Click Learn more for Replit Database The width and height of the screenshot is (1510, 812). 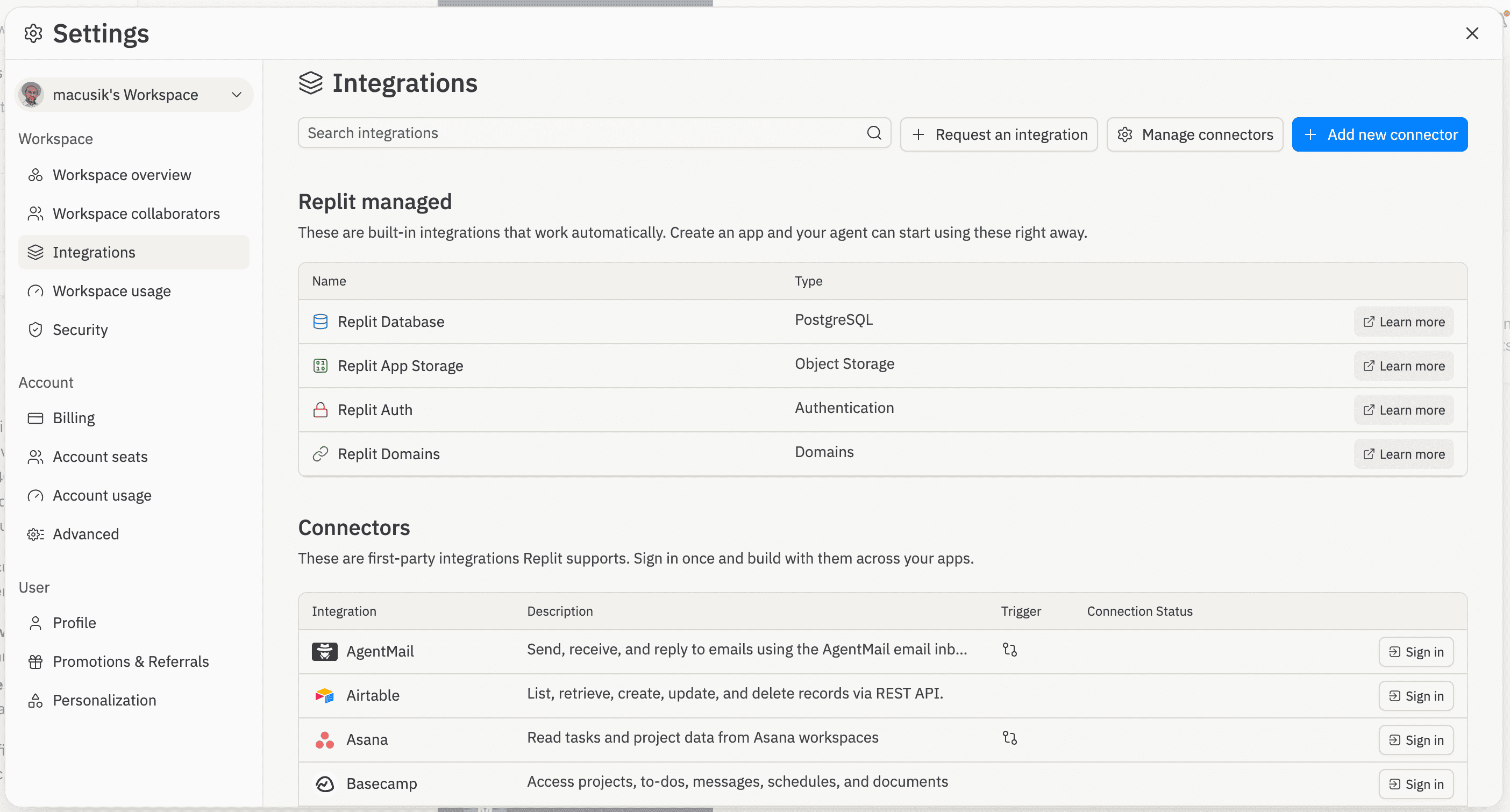point(1404,322)
